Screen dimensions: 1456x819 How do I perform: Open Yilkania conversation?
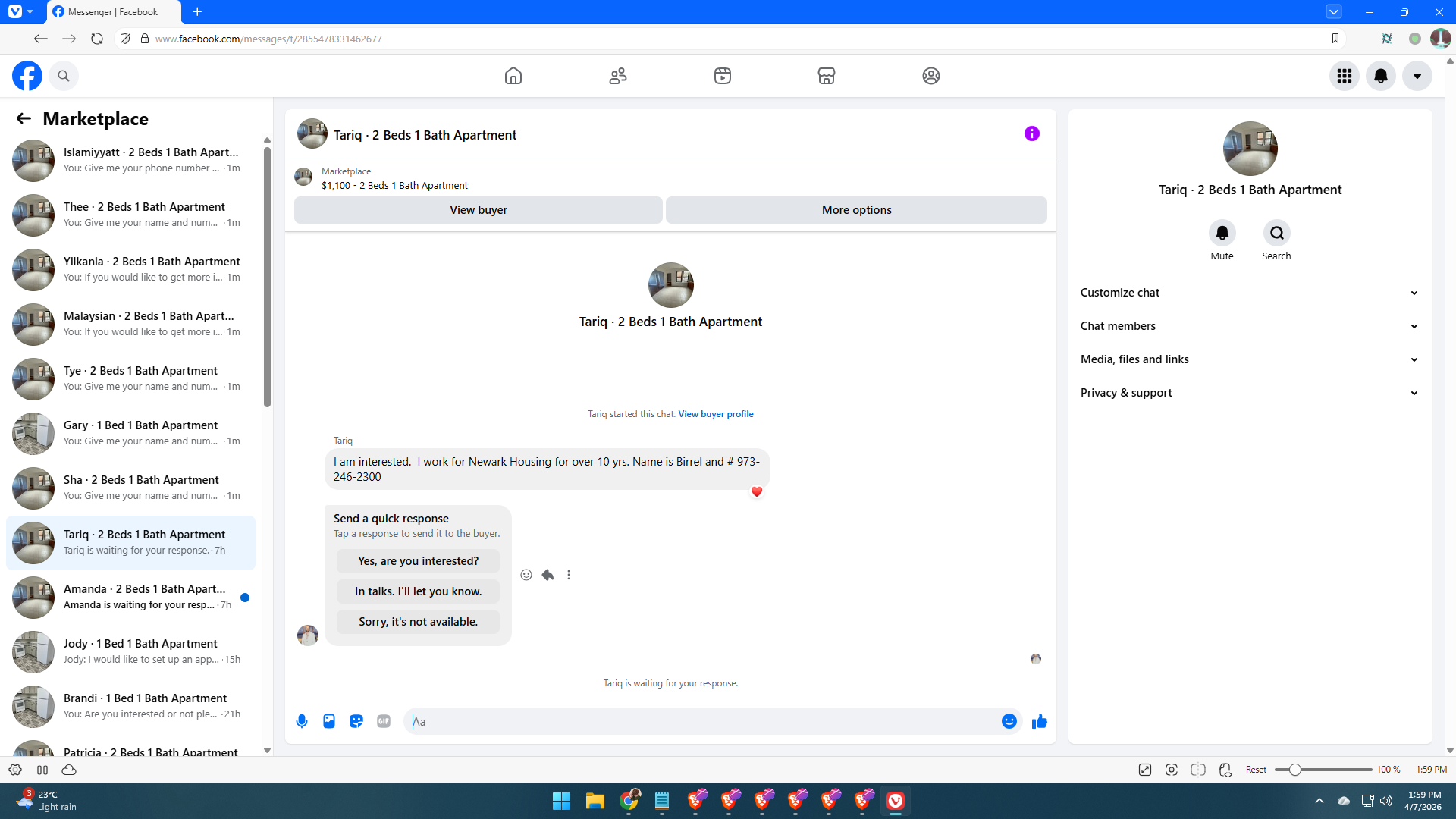(130, 269)
